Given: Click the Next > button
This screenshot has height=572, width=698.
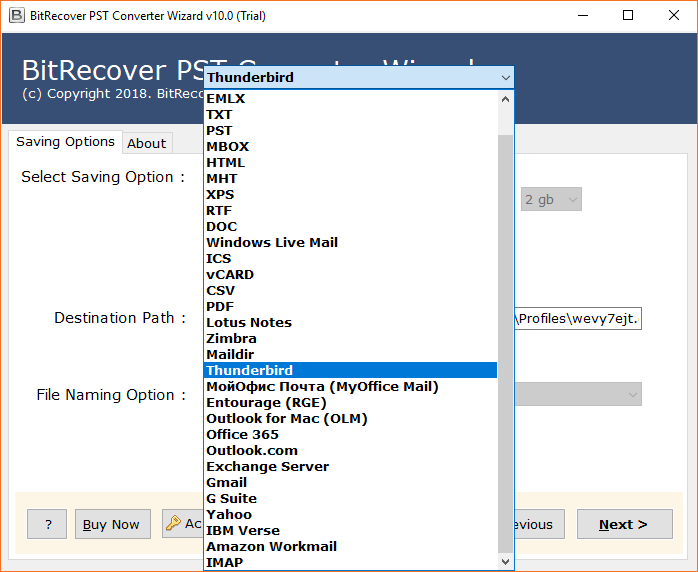Looking at the screenshot, I should tap(625, 524).
